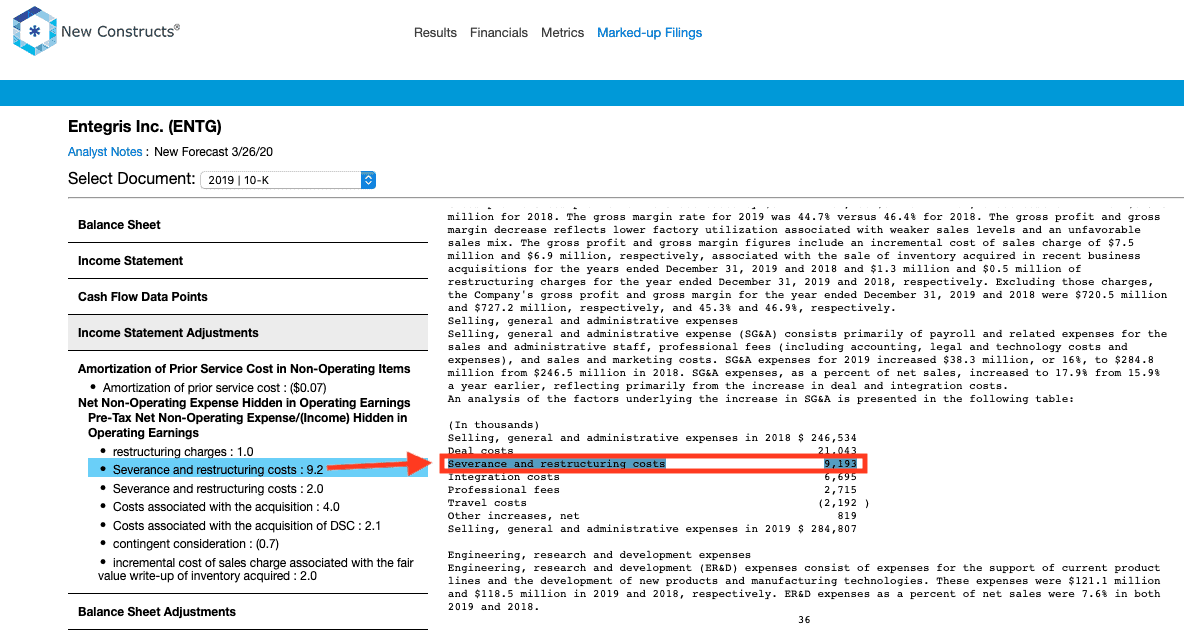The image size is (1184, 641).
Task: Select the restructuring charges : 1.0 item
Action: pos(183,451)
